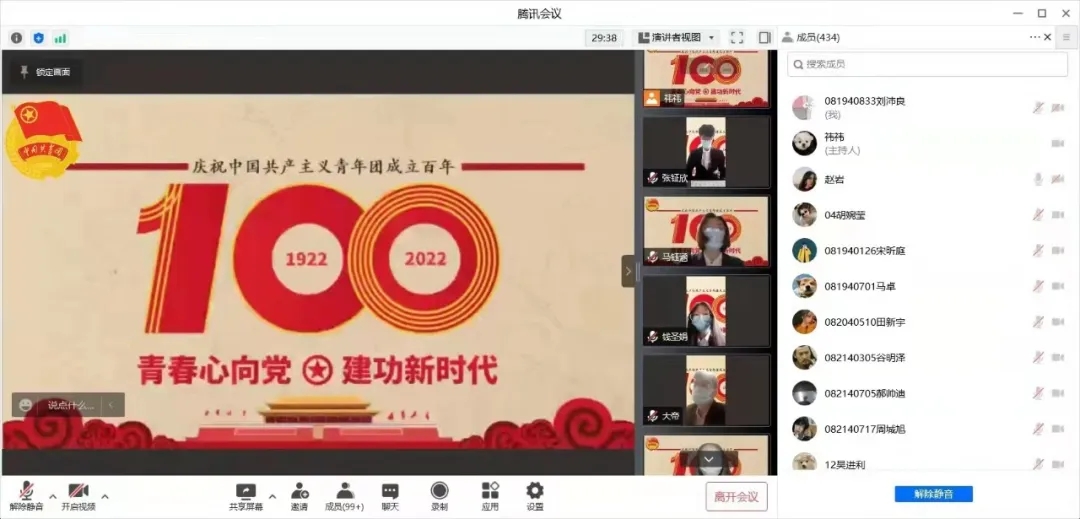1080x519 pixels.
Task: Unmute microphone via 解除静音 toolbar button
Action: tap(26, 496)
